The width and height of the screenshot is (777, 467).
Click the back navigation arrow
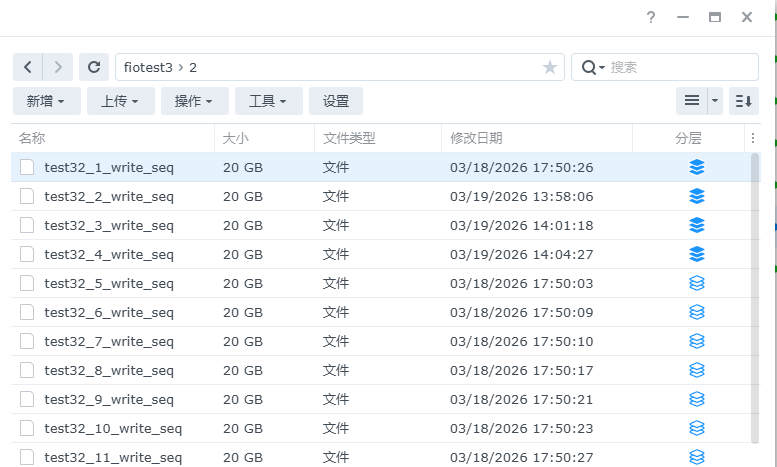coord(28,67)
